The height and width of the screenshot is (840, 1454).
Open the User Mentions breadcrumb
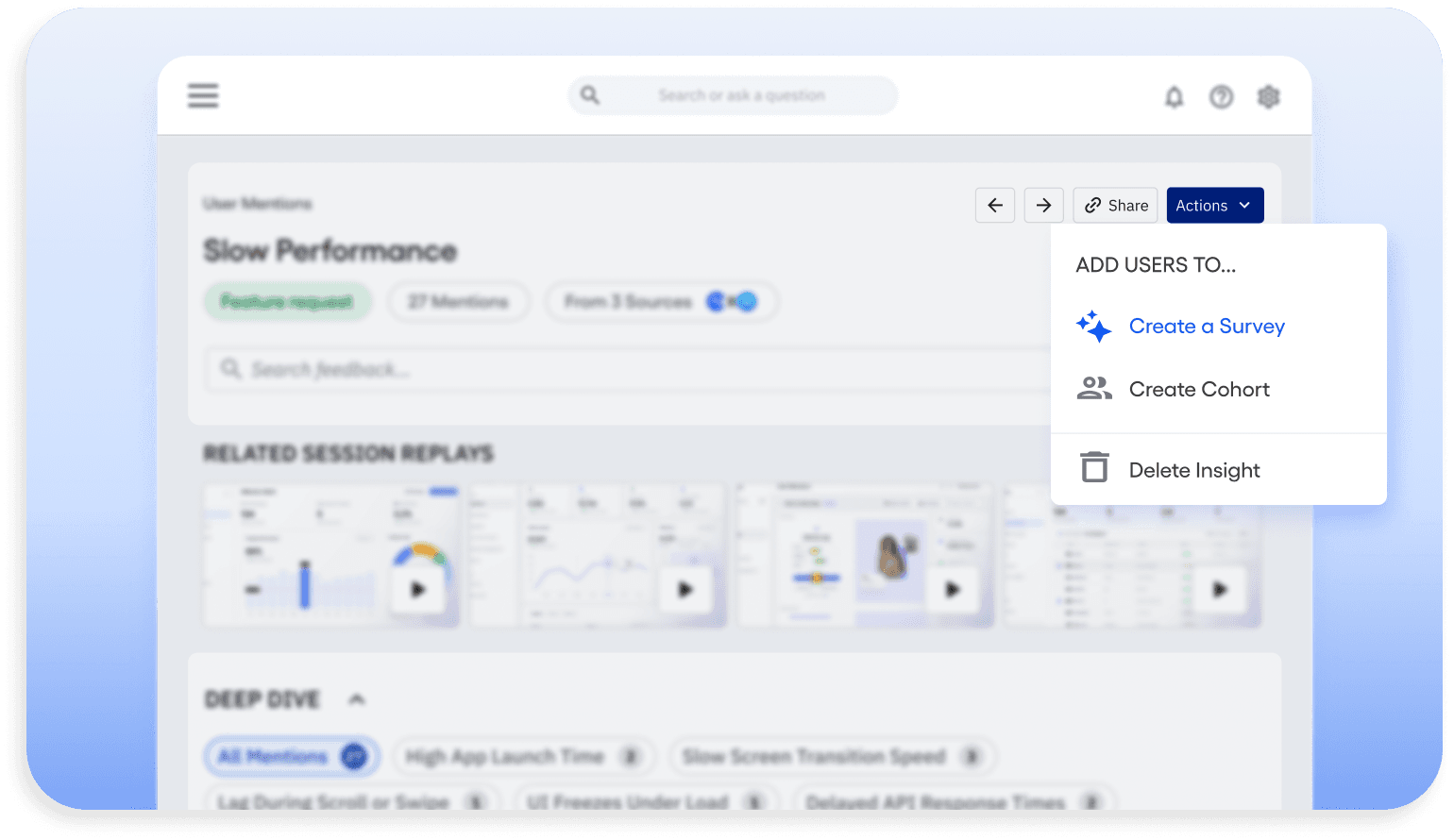point(258,203)
